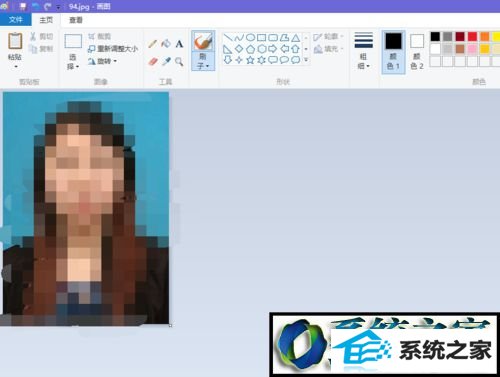The width and height of the screenshot is (500, 377).
Task: Pick the white color swatch
Action: pos(435,49)
